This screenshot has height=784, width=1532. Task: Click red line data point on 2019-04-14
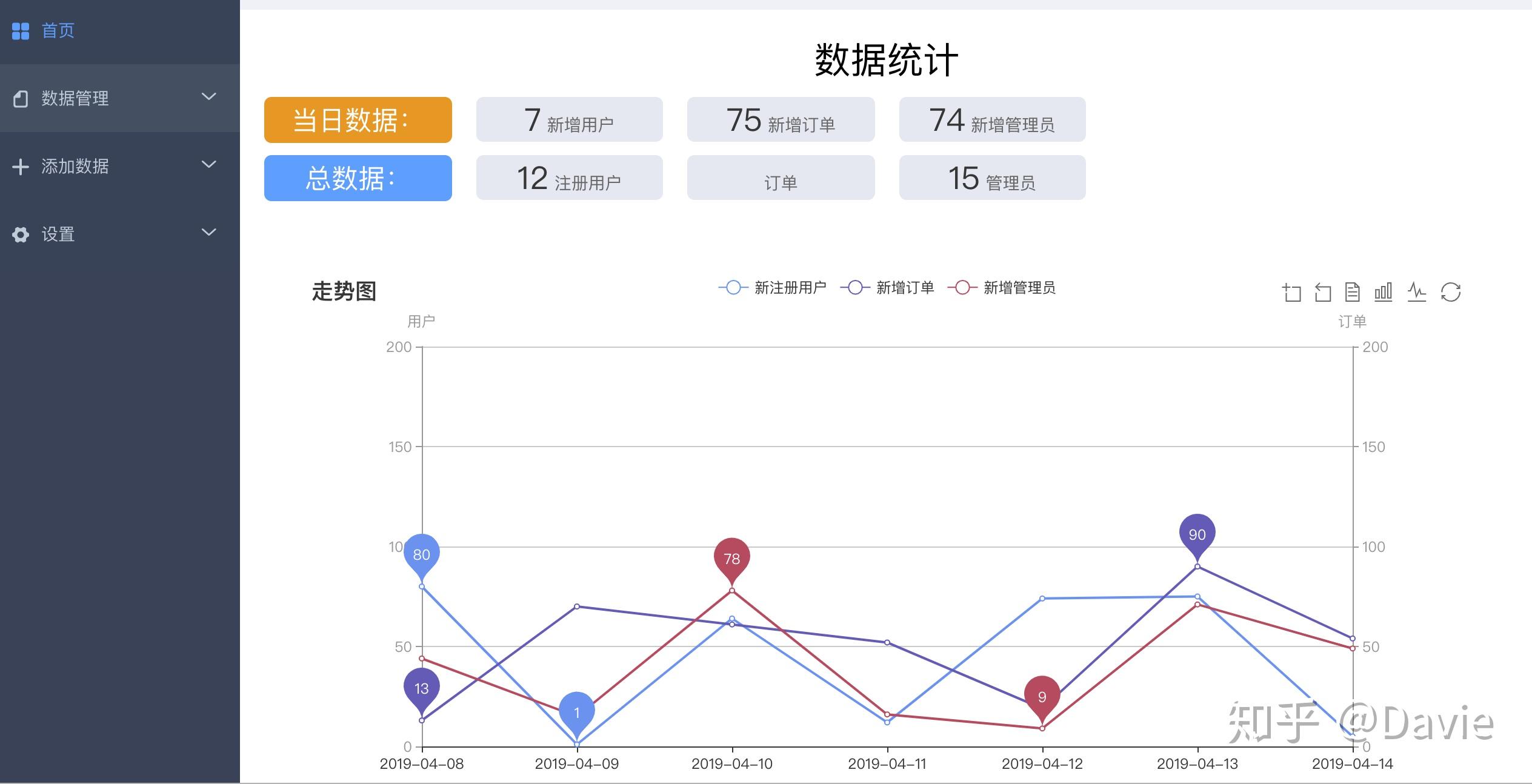coord(1353,648)
